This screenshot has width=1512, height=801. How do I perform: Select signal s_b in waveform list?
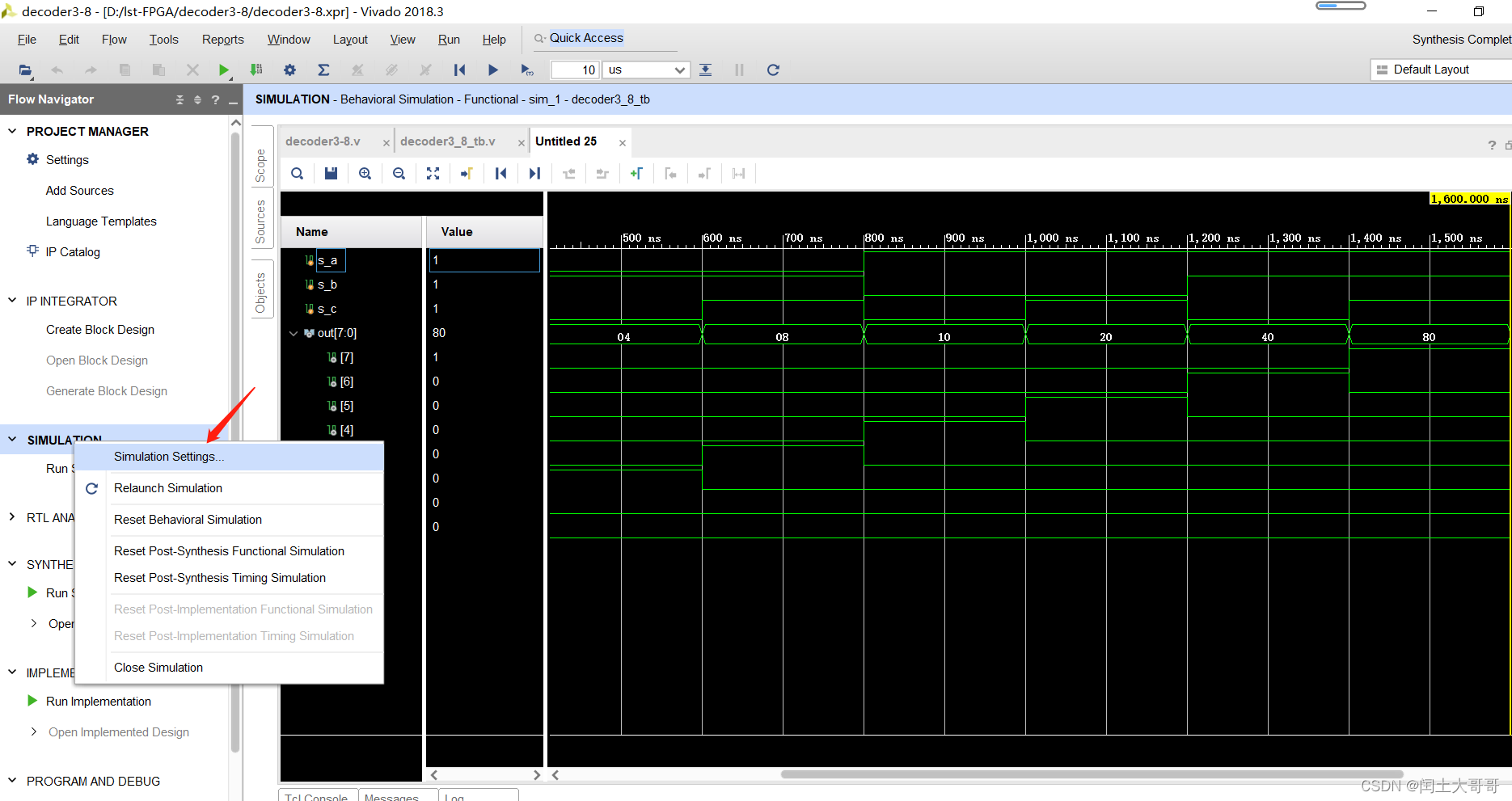(327, 285)
